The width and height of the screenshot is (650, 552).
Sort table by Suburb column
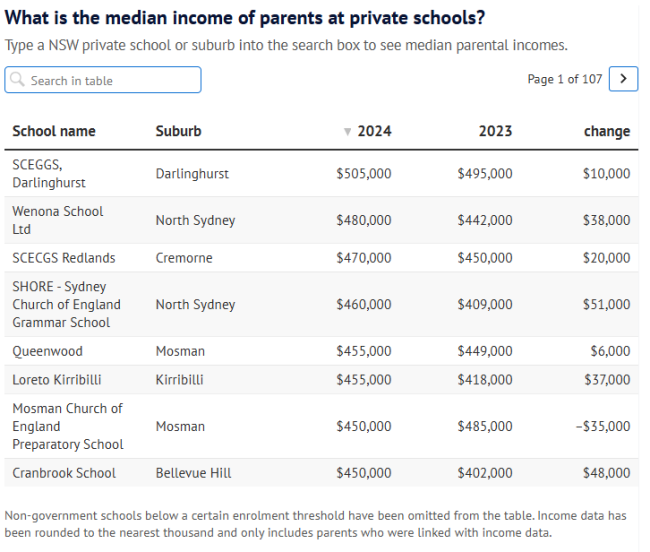pyautogui.click(x=178, y=131)
